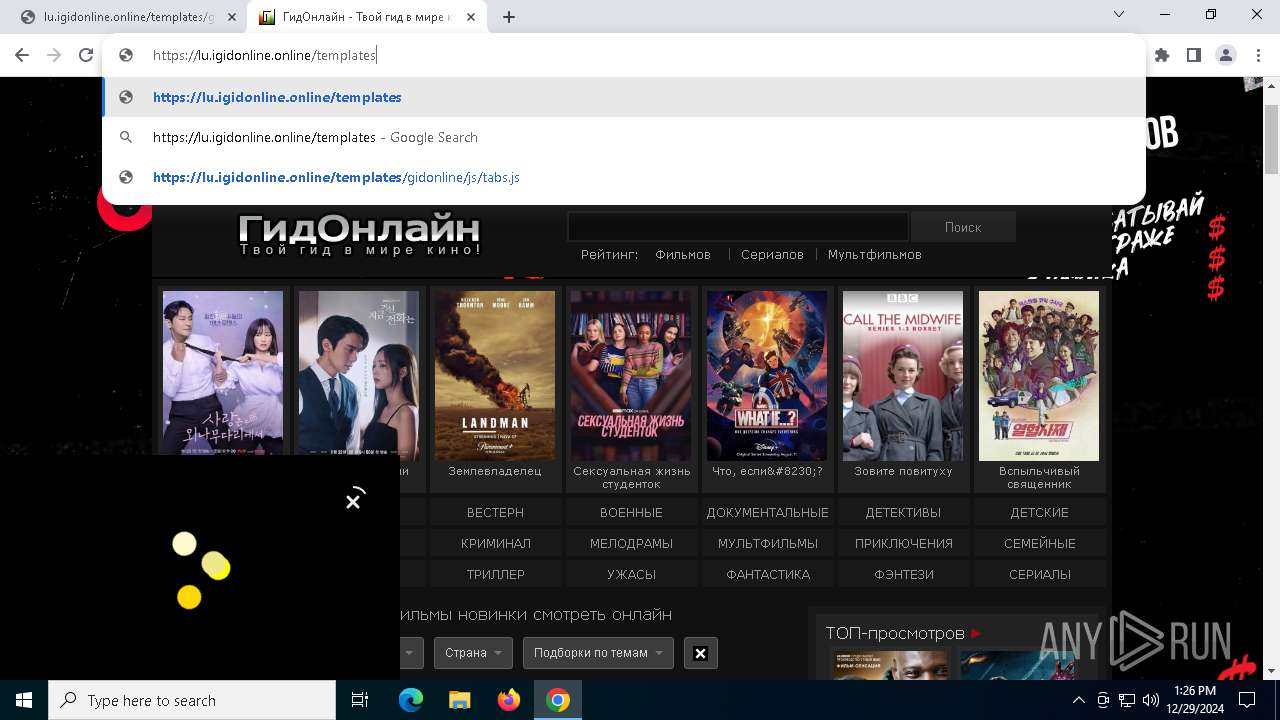Close the black popup ad overlay
Screen dimensions: 1280x720
(x=353, y=501)
